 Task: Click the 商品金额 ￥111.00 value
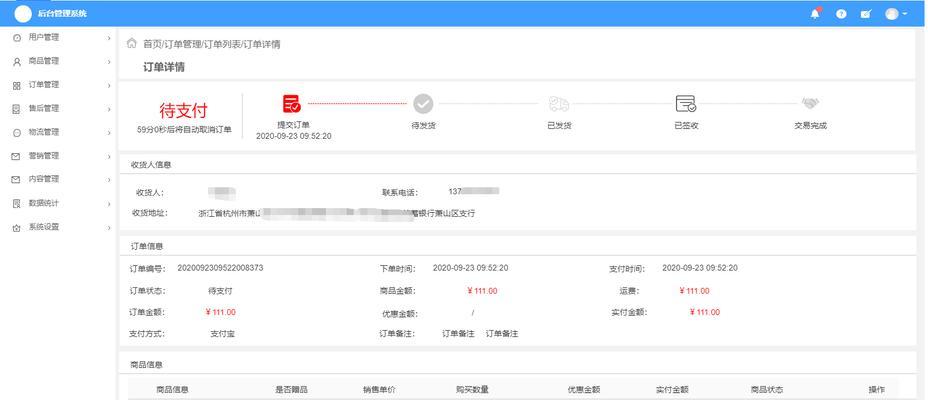coord(482,291)
